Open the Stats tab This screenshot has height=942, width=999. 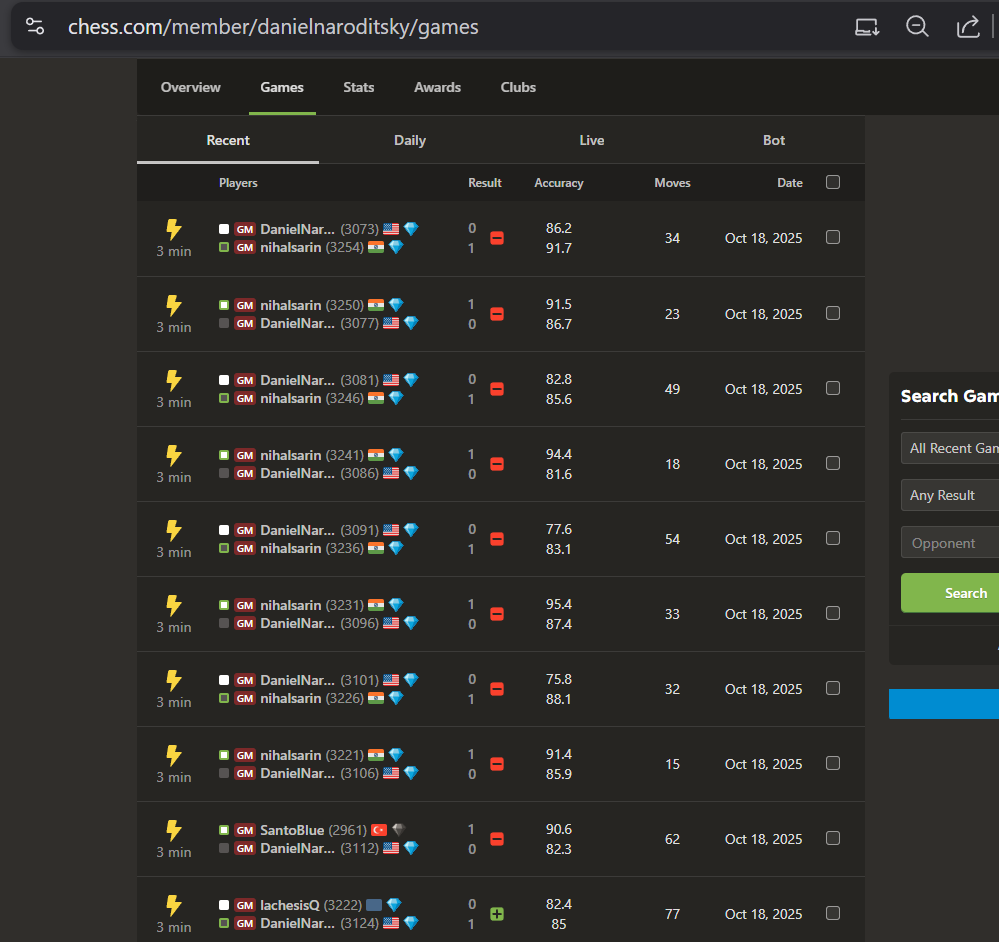click(359, 87)
